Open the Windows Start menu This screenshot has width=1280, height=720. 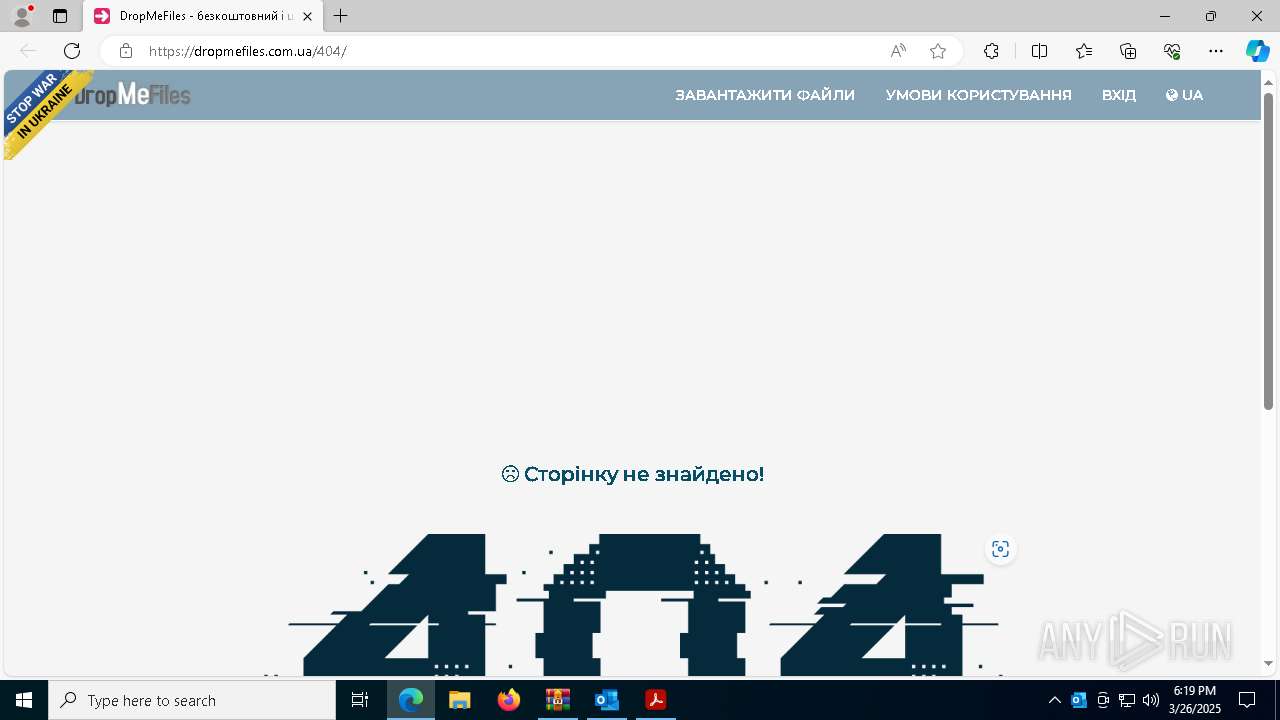point(24,700)
